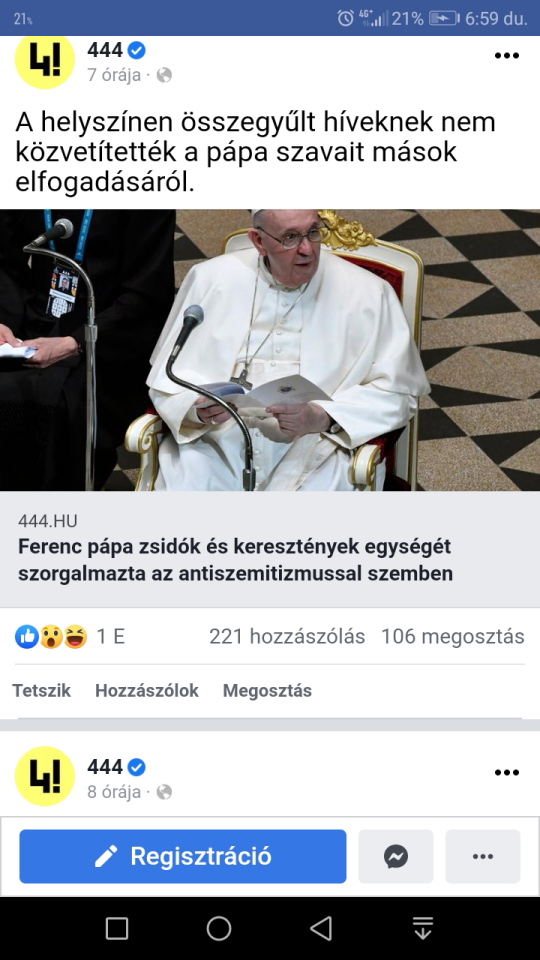This screenshot has width=540, height=960.
Task: View the post reactions emoji summary
Action: [51, 637]
